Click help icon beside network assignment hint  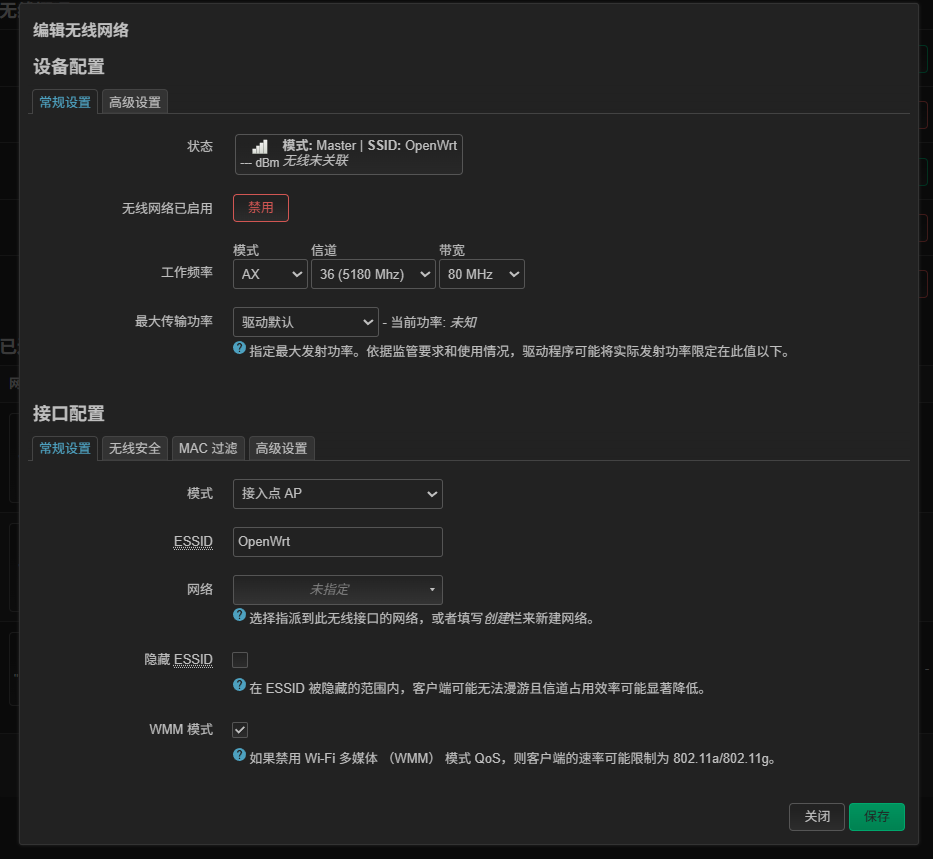coord(240,616)
